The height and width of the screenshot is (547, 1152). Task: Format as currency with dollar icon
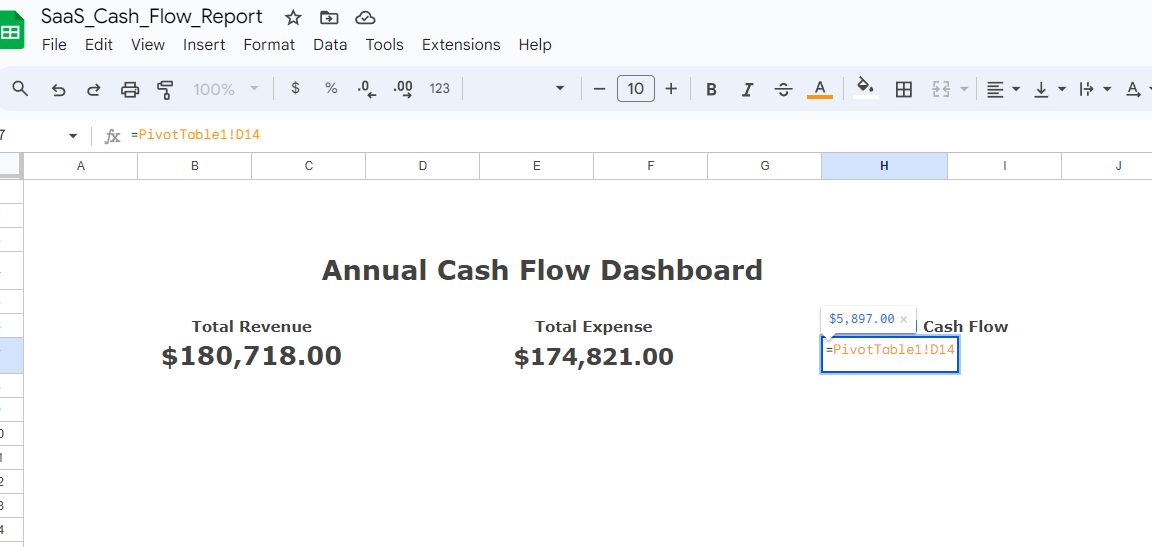click(295, 89)
